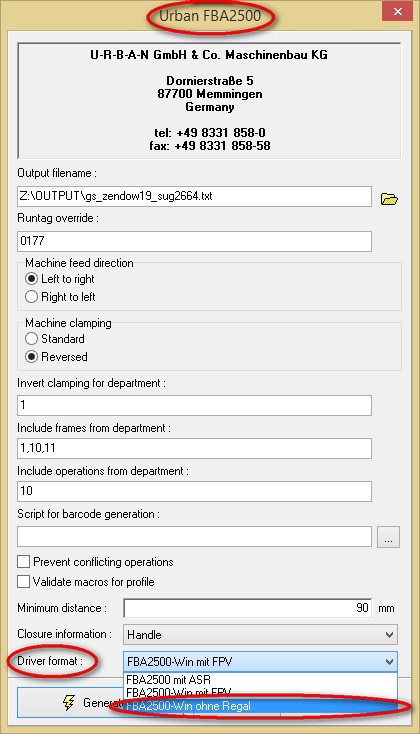Image resolution: width=420 pixels, height=734 pixels.
Task: Click the Urban FBA2500 title bar text
Action: tap(210, 16)
